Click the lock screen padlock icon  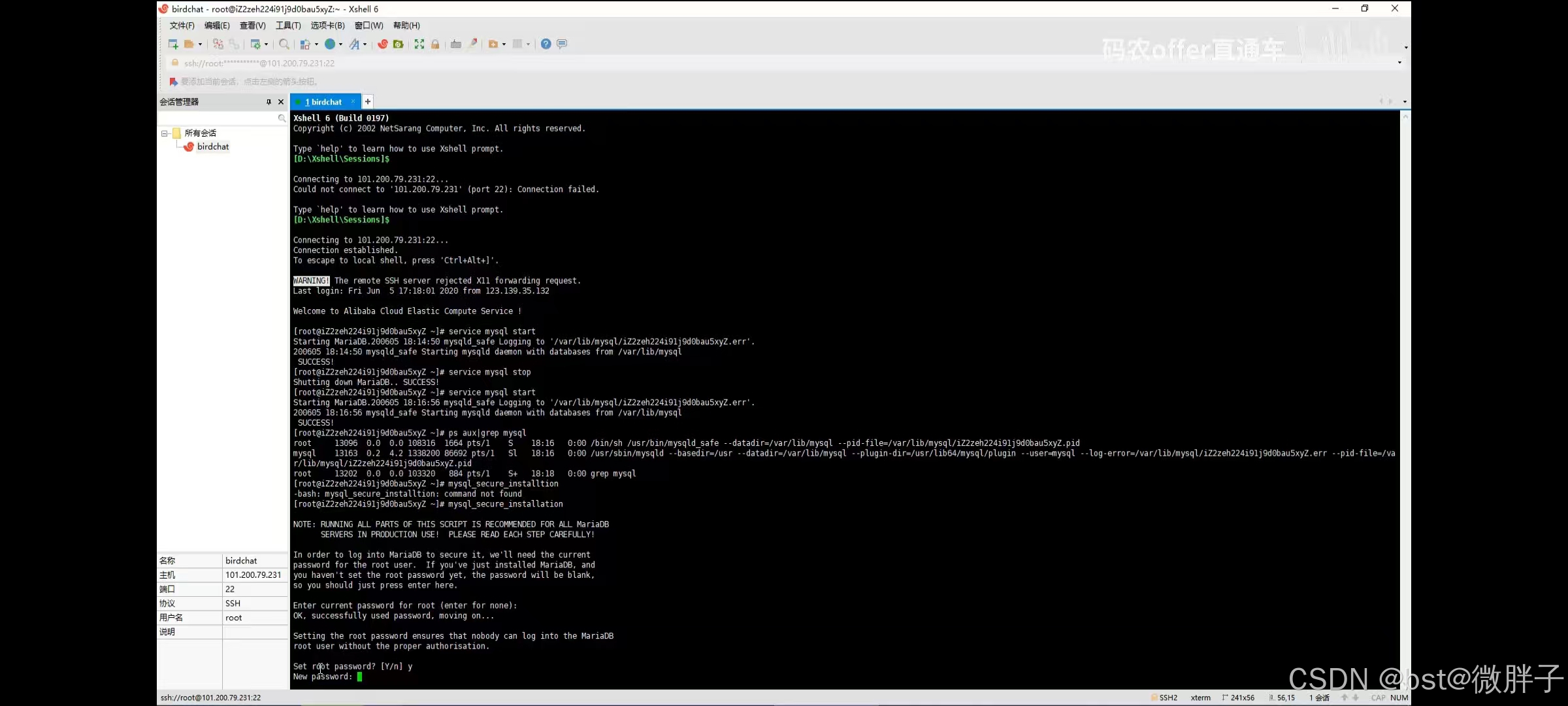(435, 44)
